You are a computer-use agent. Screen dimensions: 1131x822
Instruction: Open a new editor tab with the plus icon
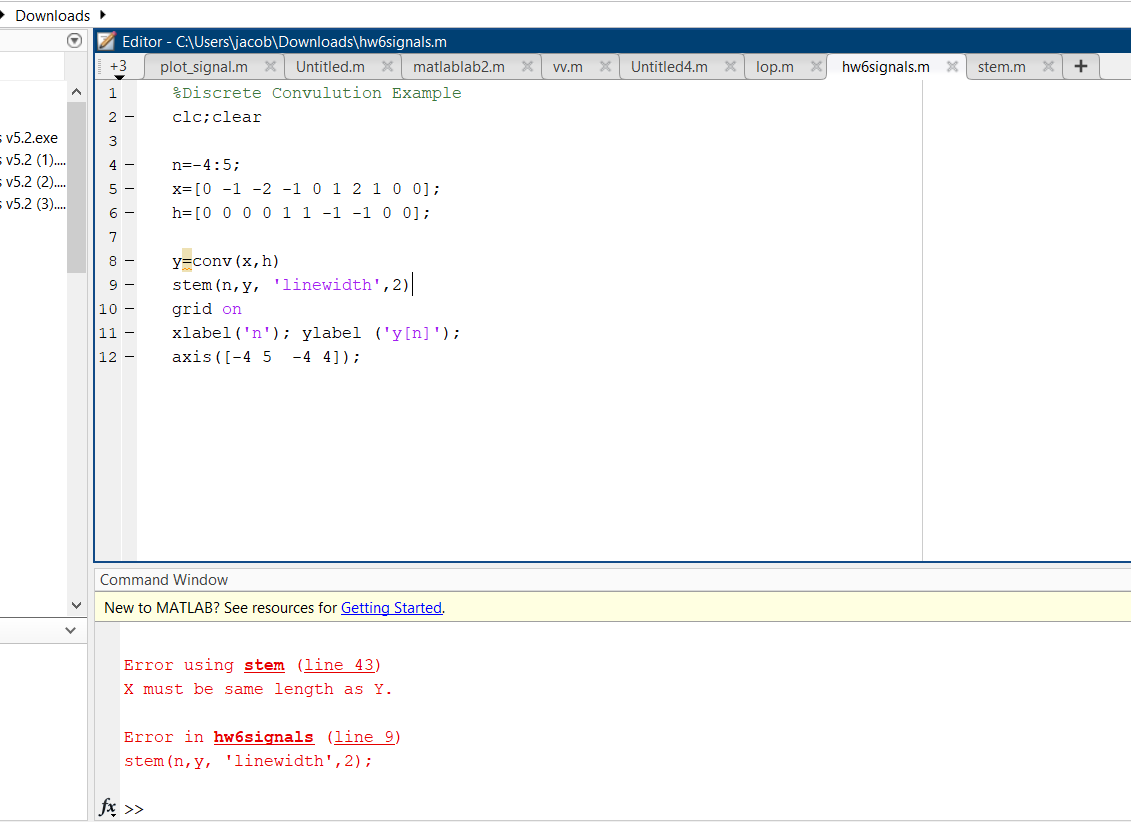click(x=1080, y=66)
